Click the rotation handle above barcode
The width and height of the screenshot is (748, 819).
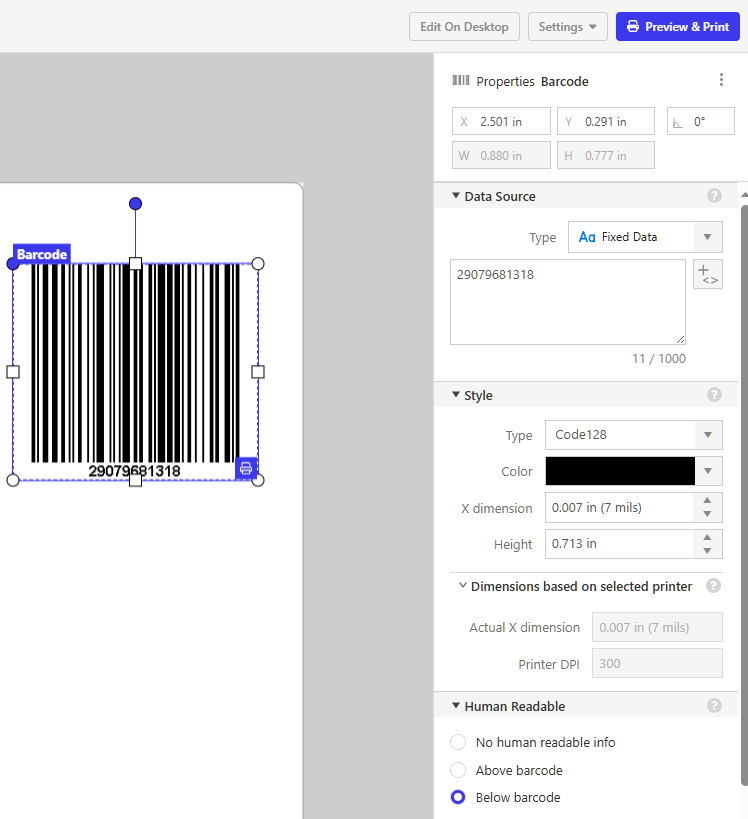tap(135, 204)
